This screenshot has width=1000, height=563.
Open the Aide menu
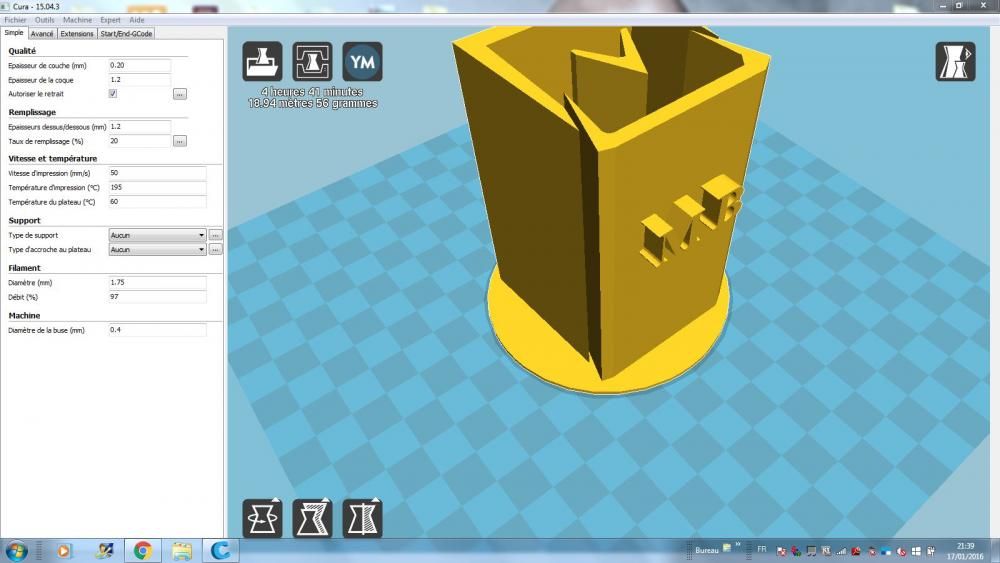click(136, 20)
